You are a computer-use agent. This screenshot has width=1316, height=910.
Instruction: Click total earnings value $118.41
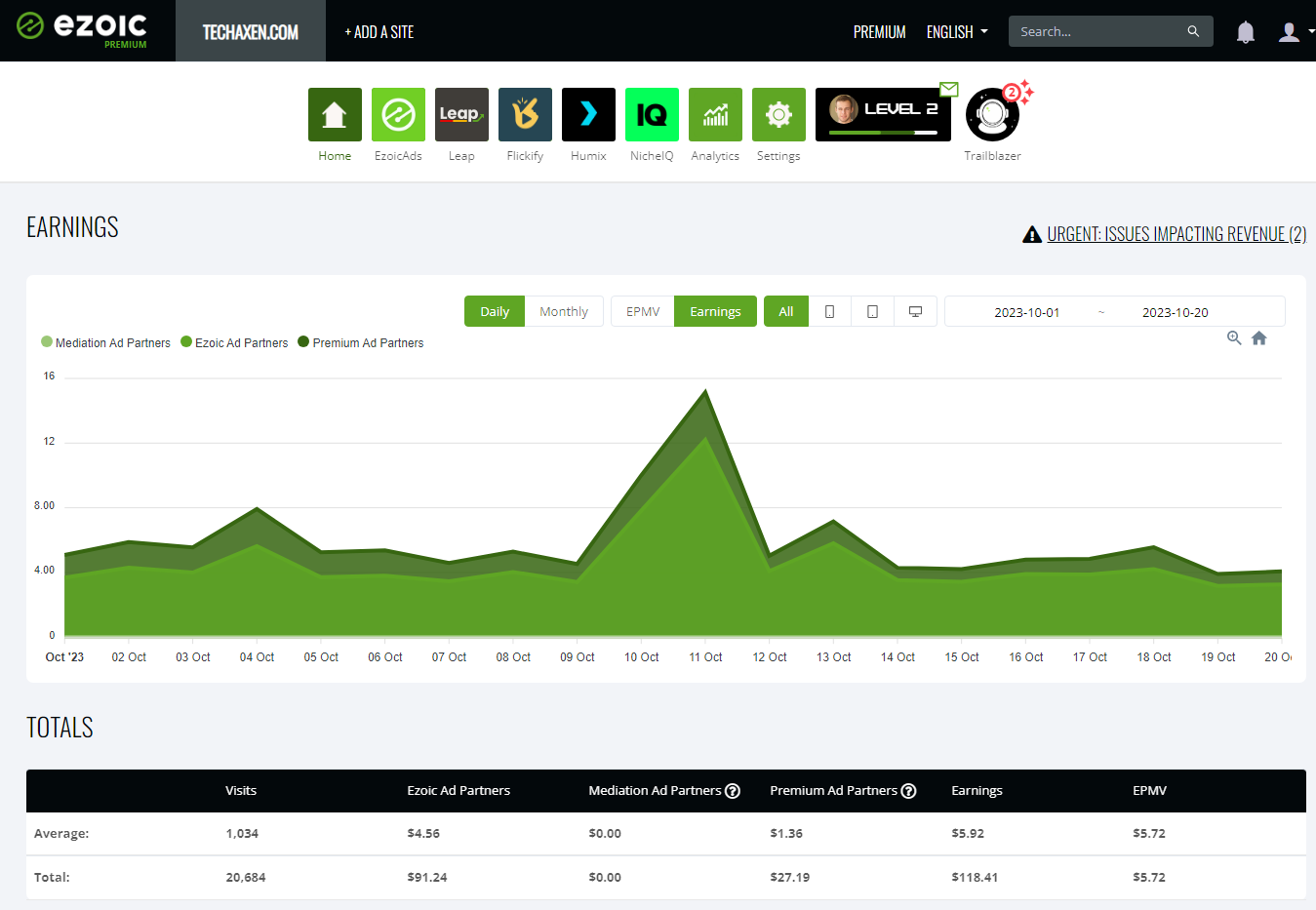(975, 878)
